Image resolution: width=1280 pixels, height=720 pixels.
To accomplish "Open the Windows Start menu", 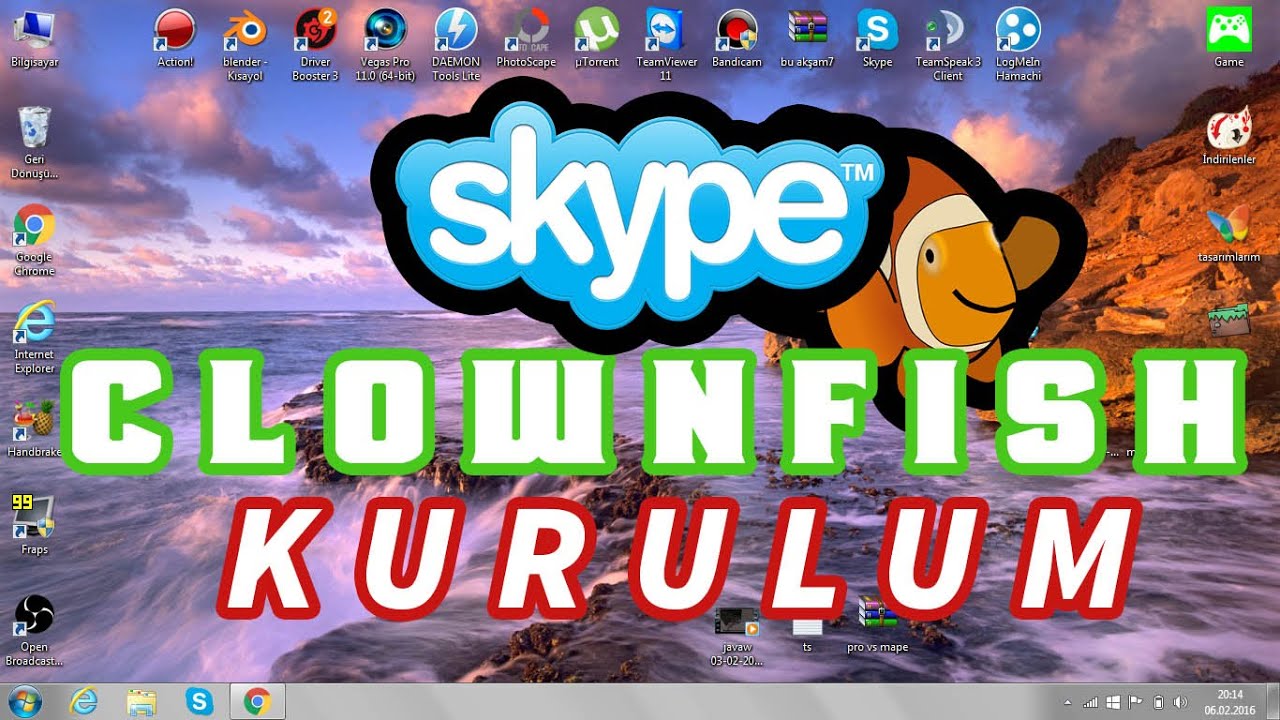I will (x=26, y=702).
